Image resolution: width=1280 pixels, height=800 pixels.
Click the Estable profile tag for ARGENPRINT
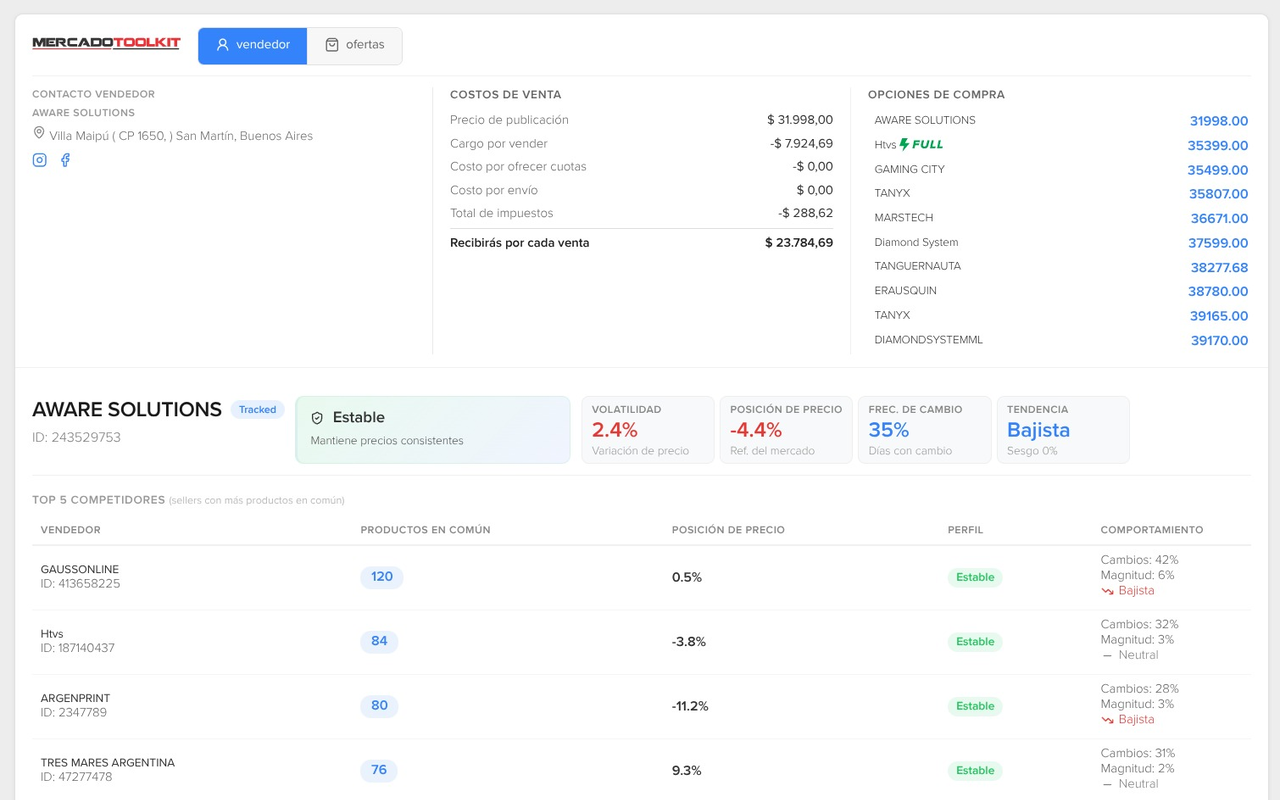pos(975,706)
